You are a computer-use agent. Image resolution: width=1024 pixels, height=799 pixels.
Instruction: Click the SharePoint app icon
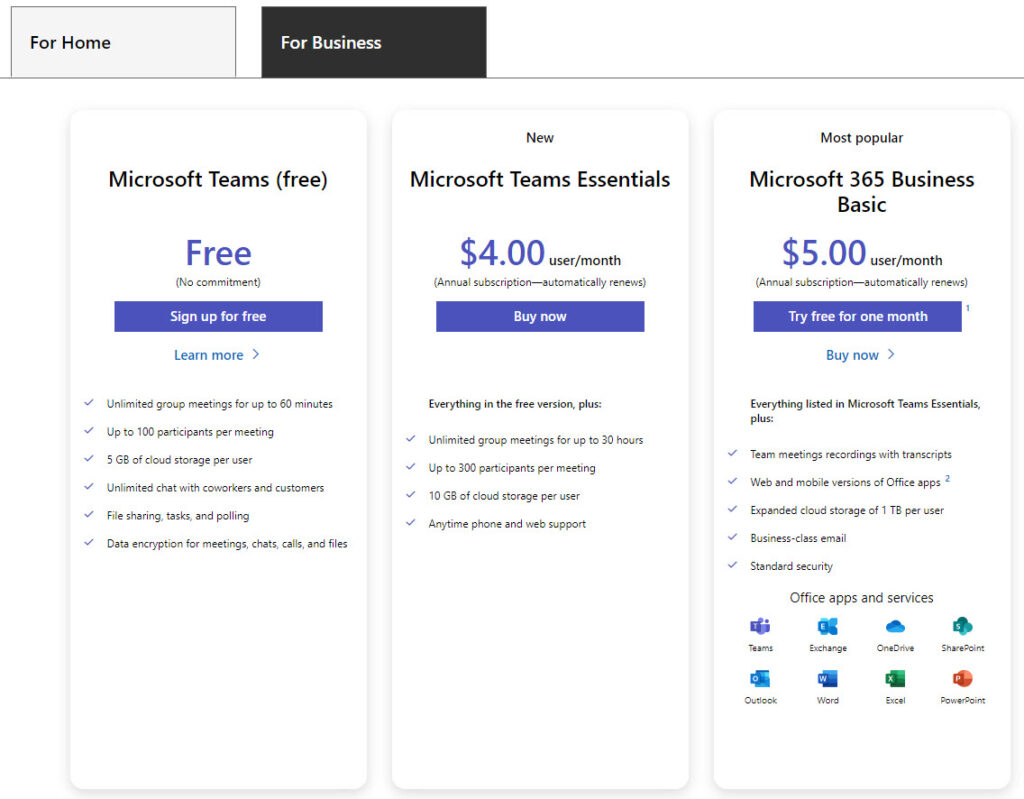coord(963,627)
